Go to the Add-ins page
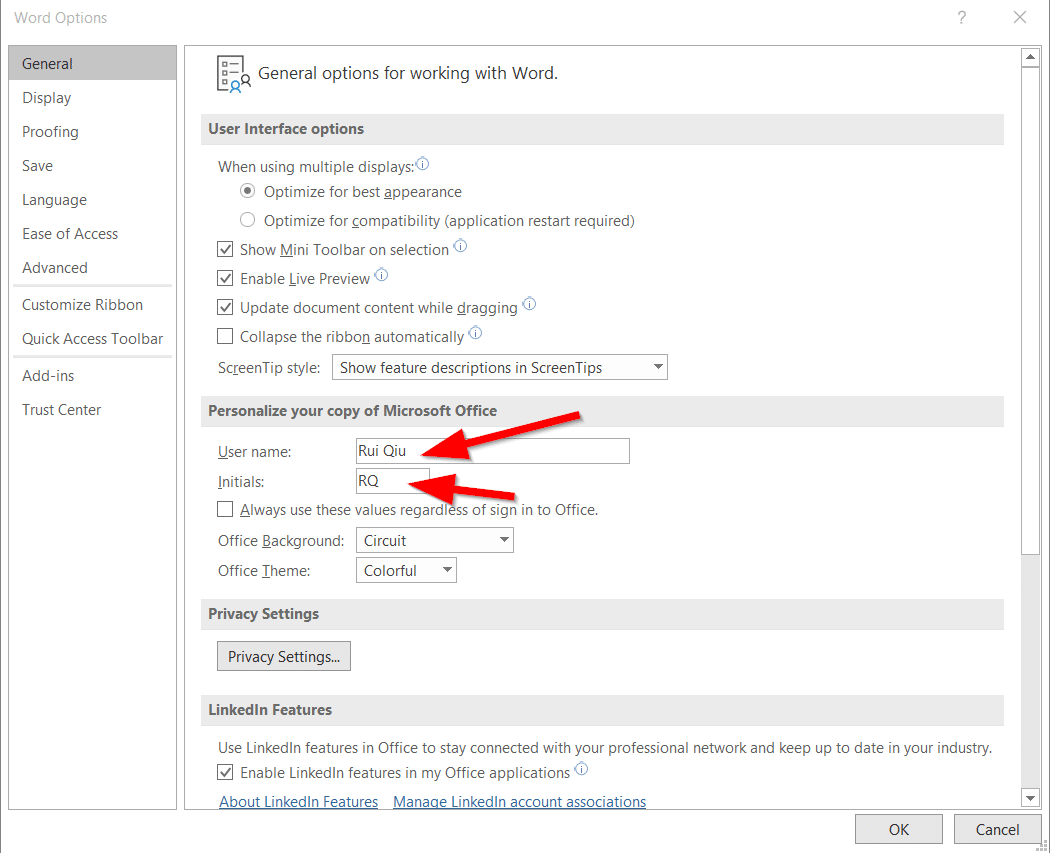 [x=92, y=376]
